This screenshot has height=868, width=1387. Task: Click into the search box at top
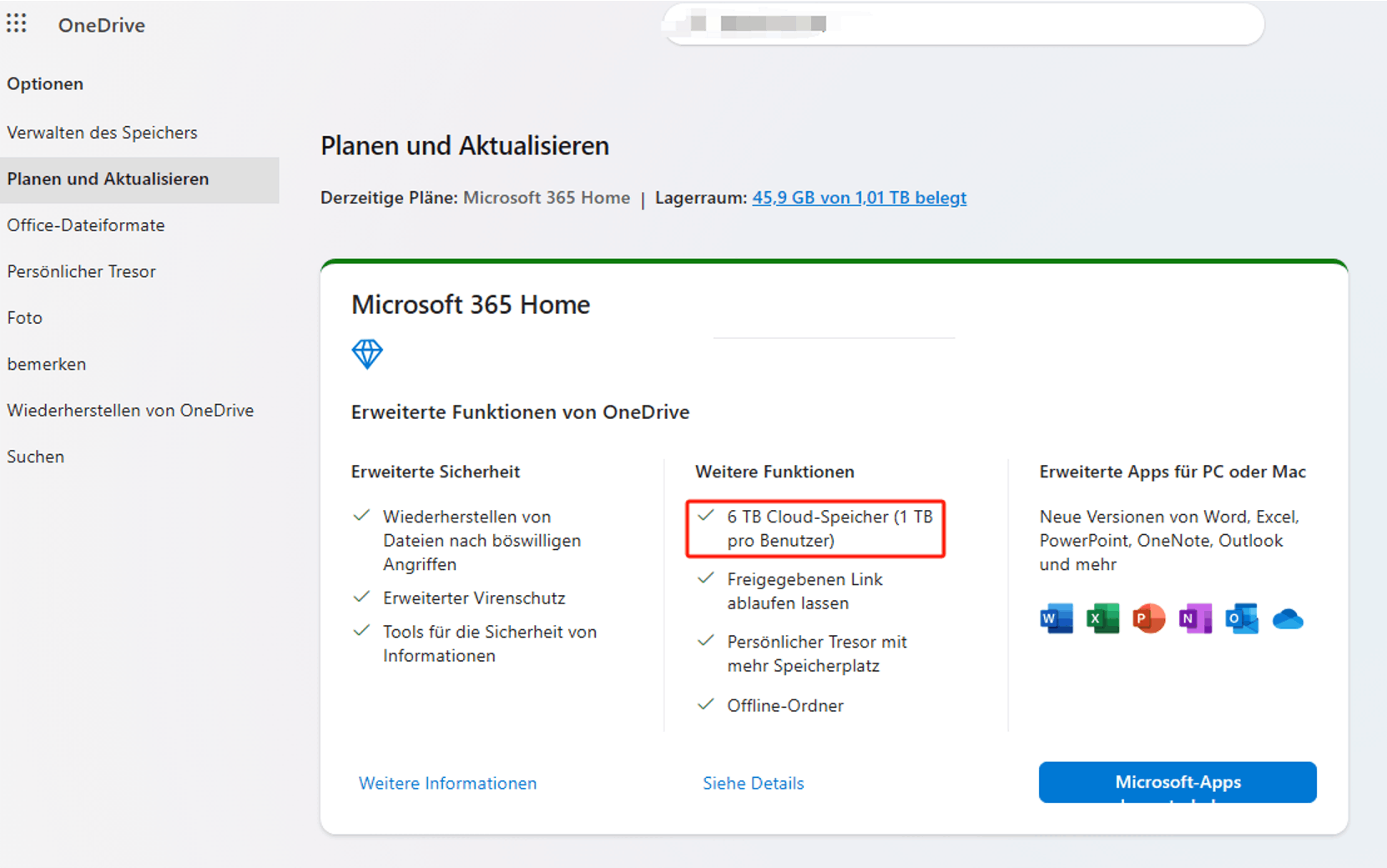[964, 23]
